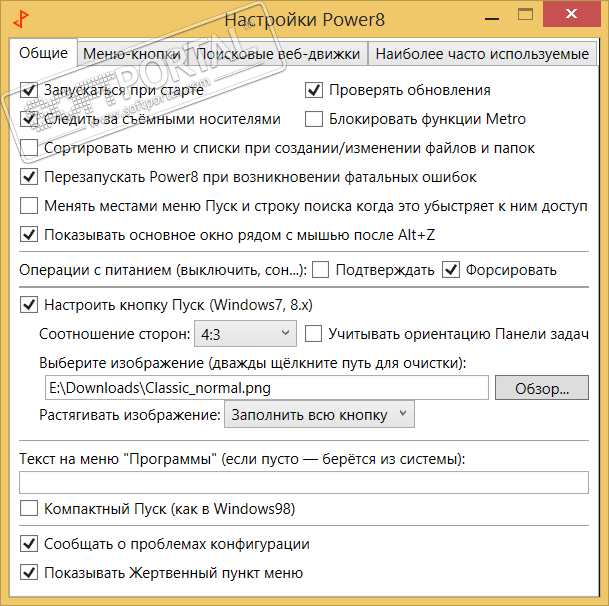Click the Программы menu text input field
The image size is (609, 606).
click(304, 482)
